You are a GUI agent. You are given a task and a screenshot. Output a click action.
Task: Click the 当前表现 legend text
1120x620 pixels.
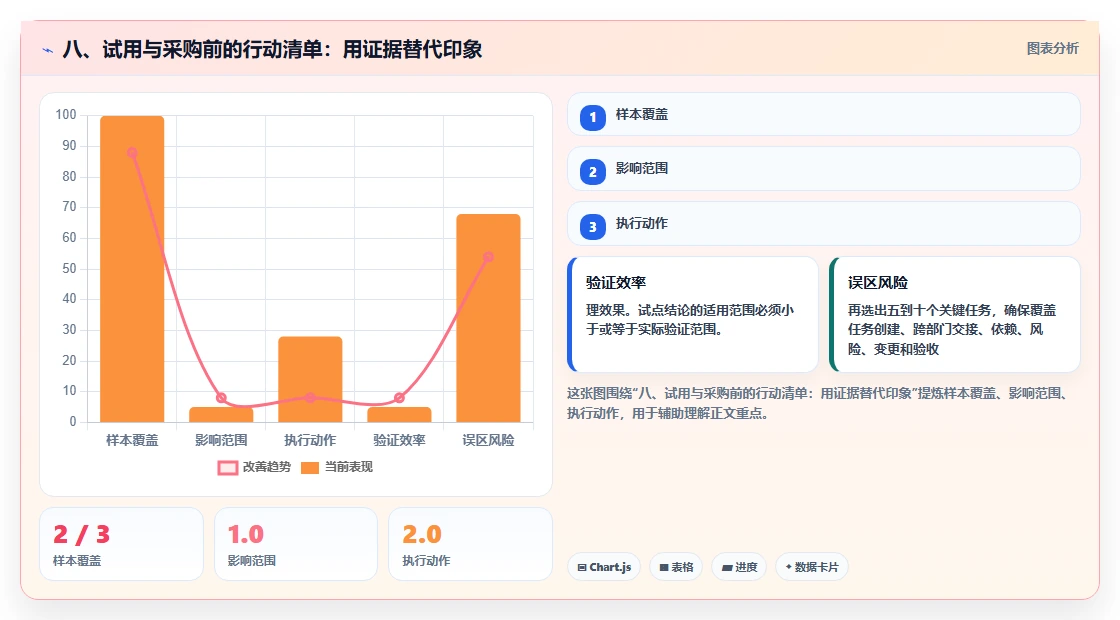tap(349, 467)
